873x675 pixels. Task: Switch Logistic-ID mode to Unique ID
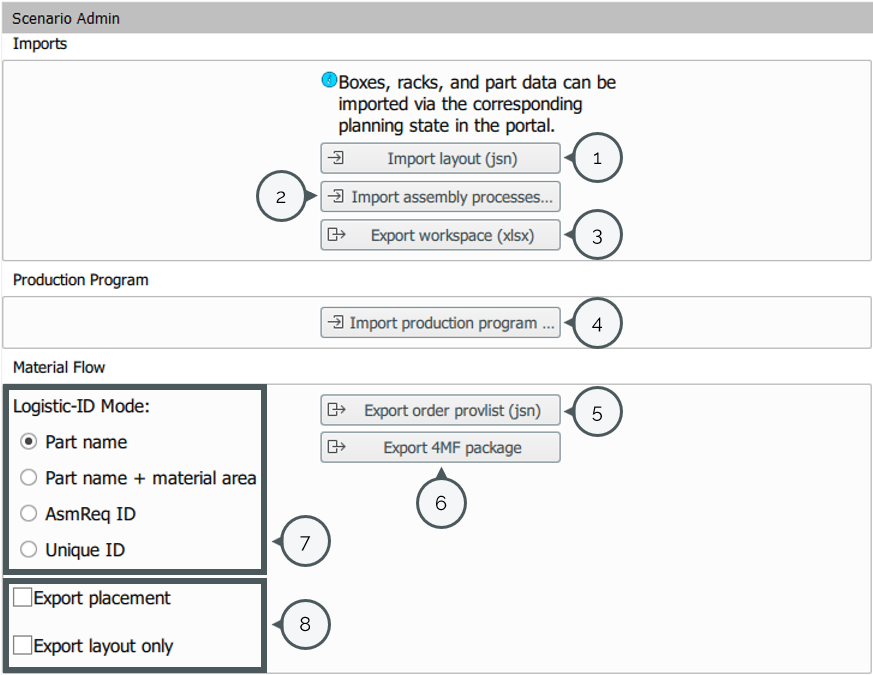(x=29, y=550)
